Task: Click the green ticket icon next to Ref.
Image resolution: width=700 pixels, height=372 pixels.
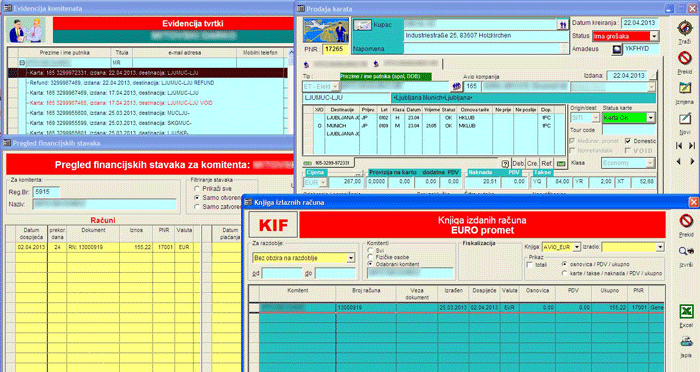Action: (561, 164)
